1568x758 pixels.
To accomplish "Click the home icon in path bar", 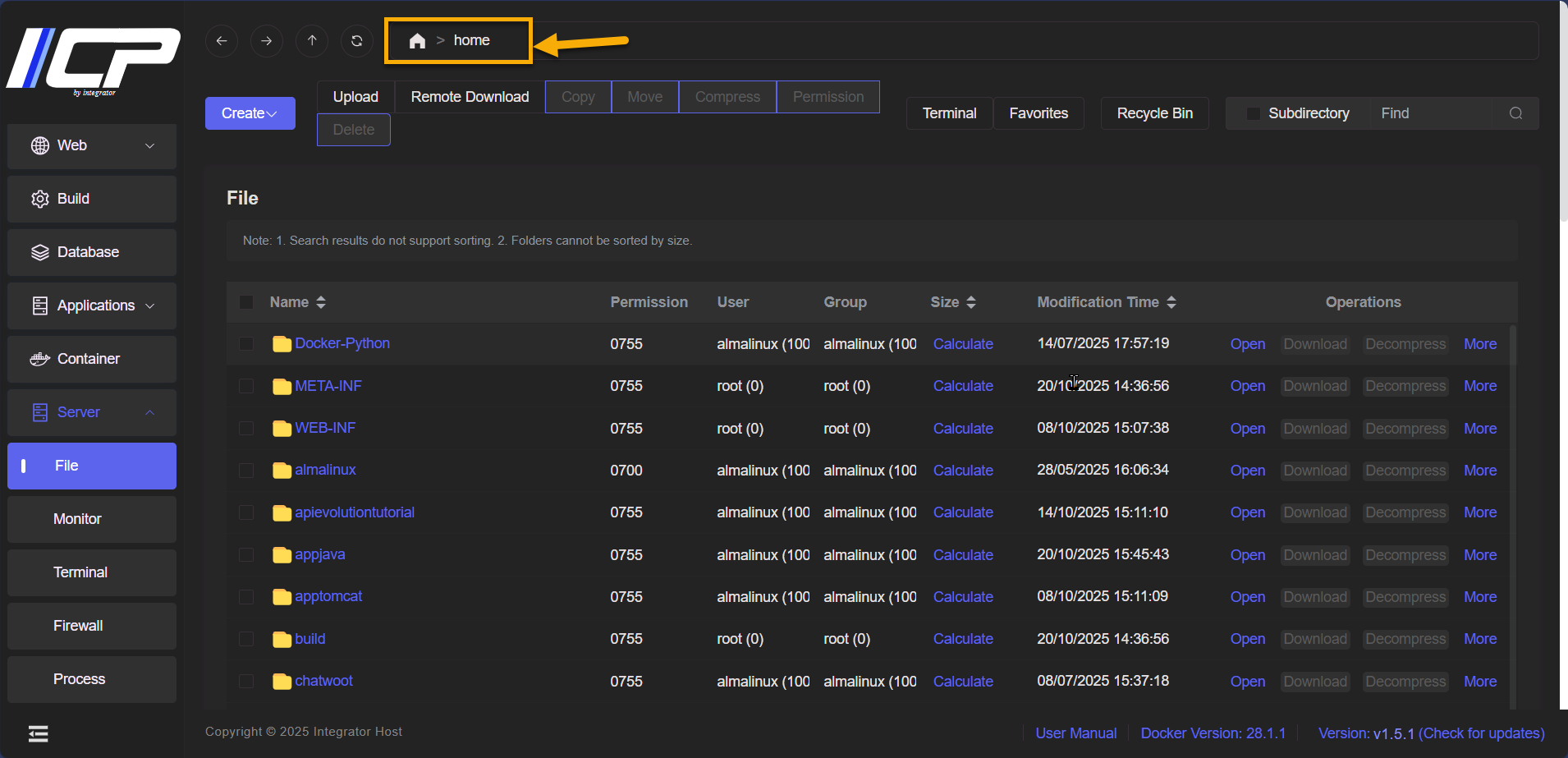I will (417, 41).
